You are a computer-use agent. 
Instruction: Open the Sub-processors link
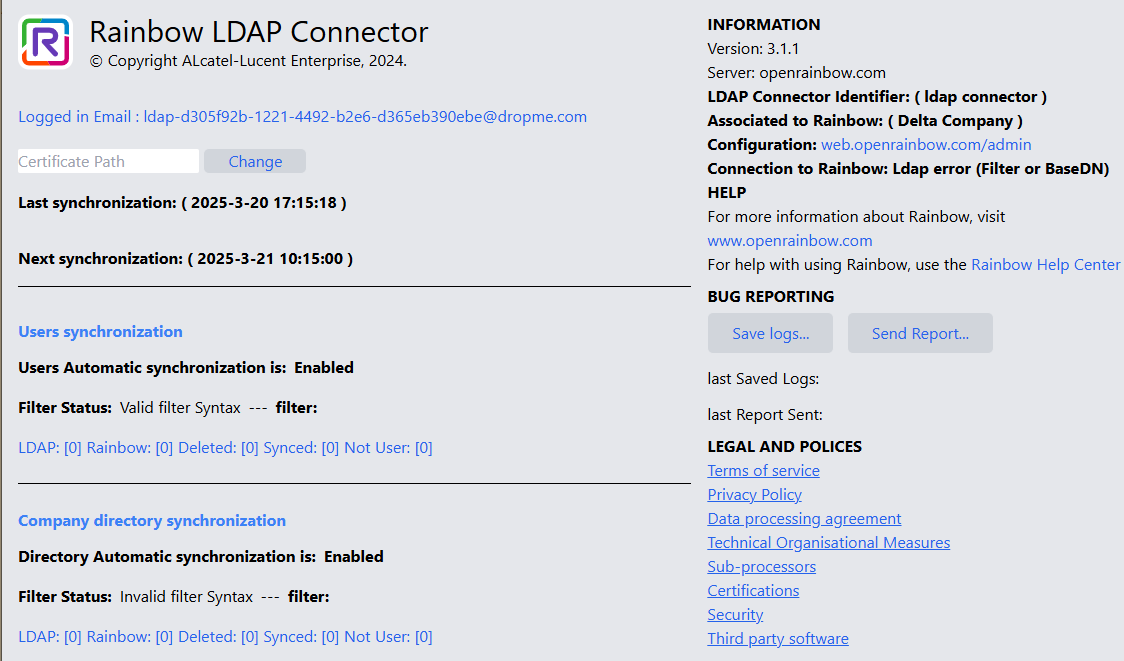pos(762,567)
